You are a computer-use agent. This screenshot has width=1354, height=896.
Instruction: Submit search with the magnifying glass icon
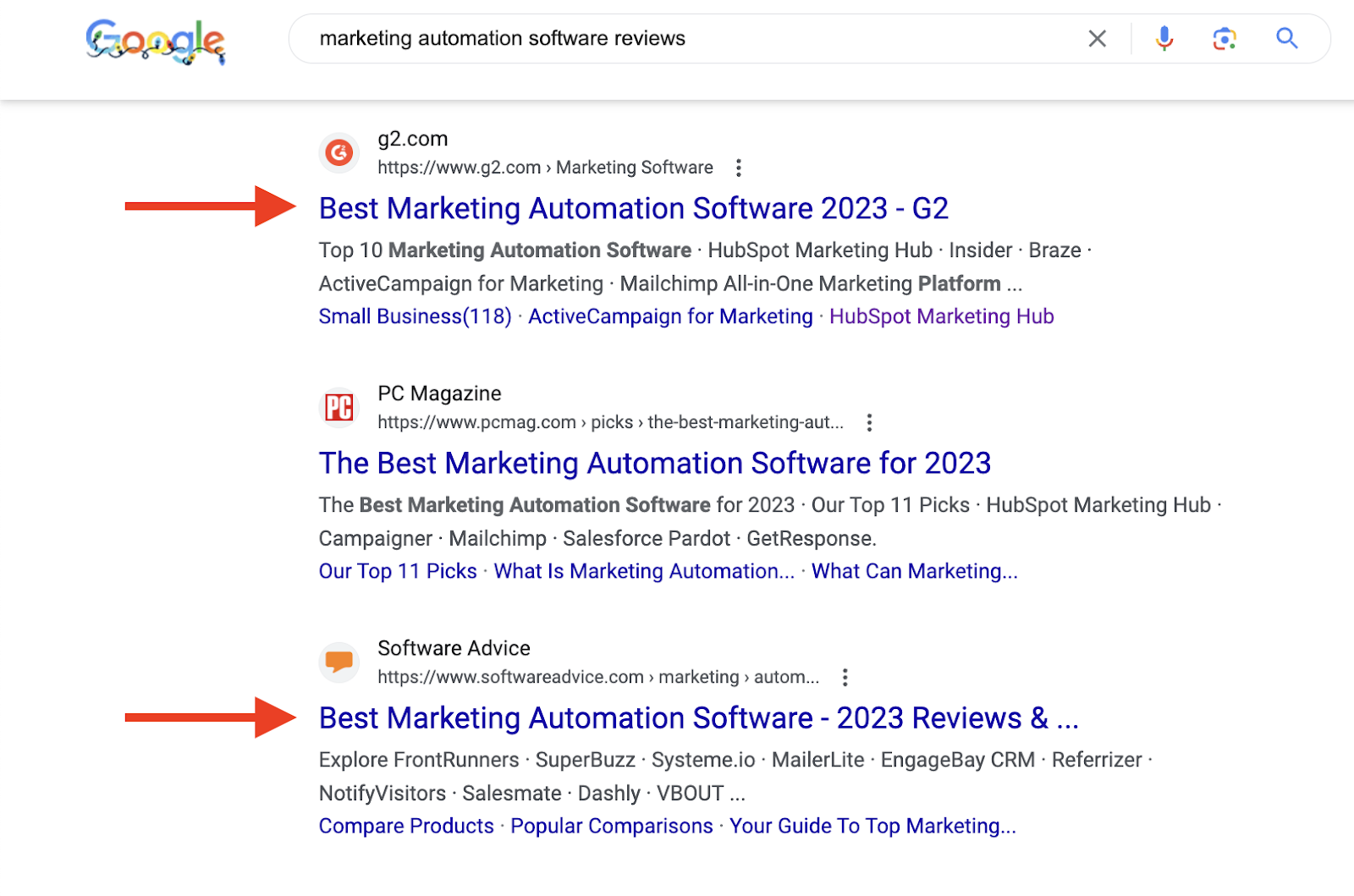click(1287, 38)
